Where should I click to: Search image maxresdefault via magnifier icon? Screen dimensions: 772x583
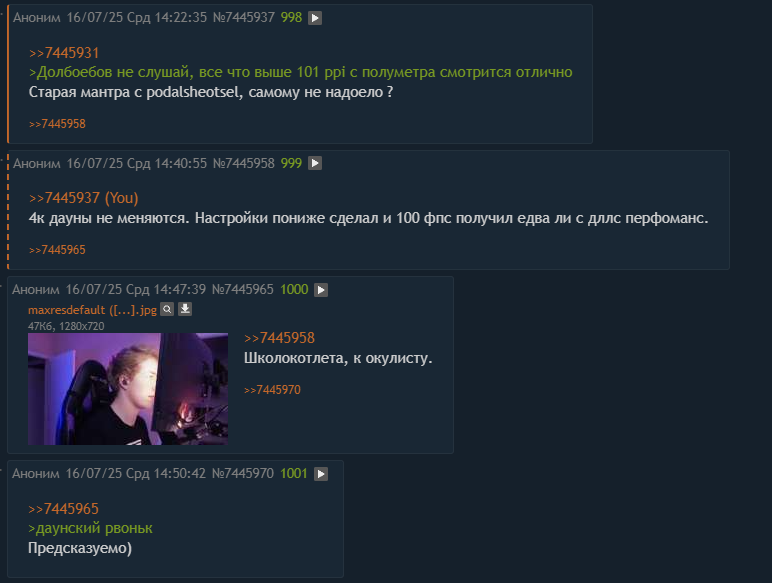(x=167, y=309)
